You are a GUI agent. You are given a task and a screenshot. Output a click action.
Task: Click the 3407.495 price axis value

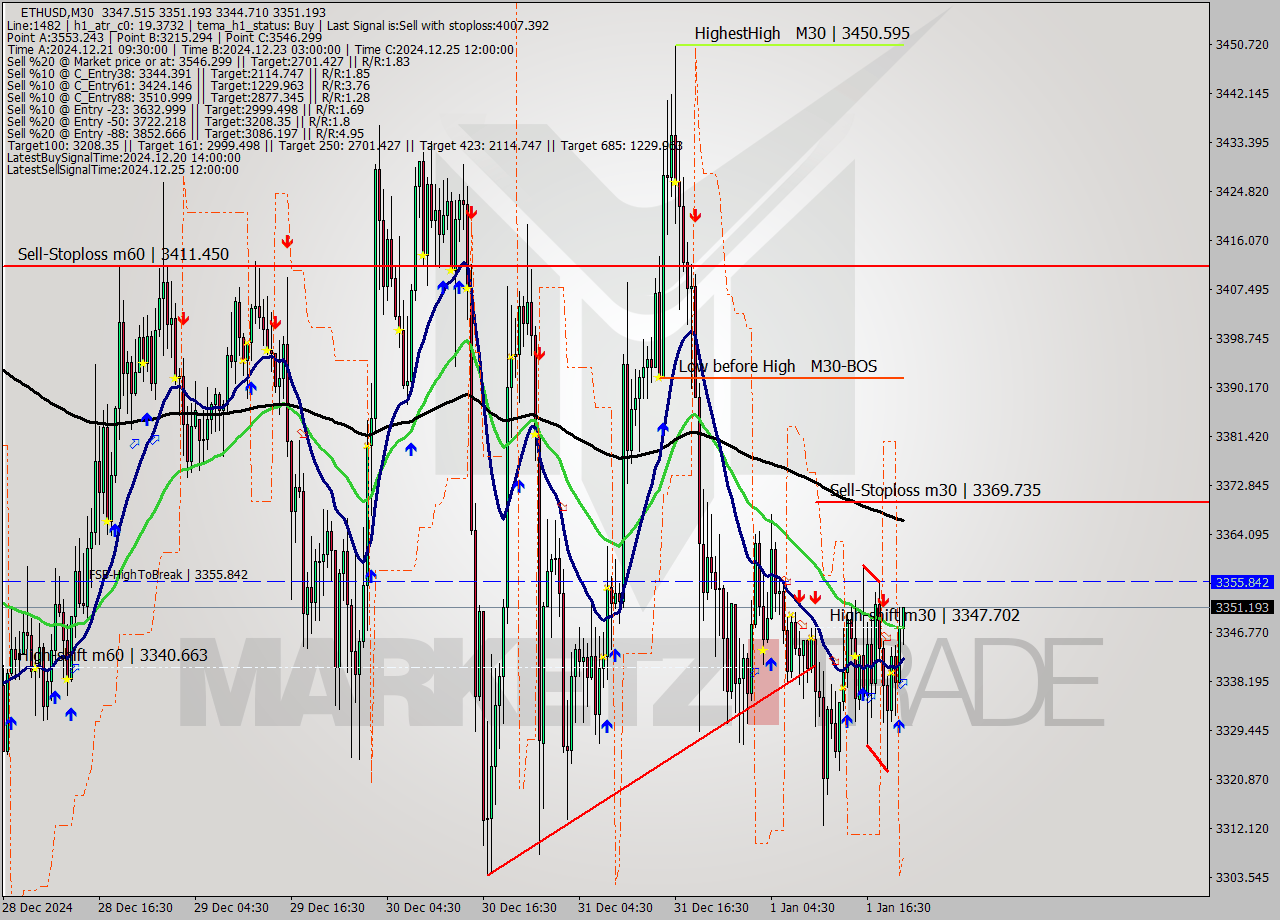pos(1241,289)
